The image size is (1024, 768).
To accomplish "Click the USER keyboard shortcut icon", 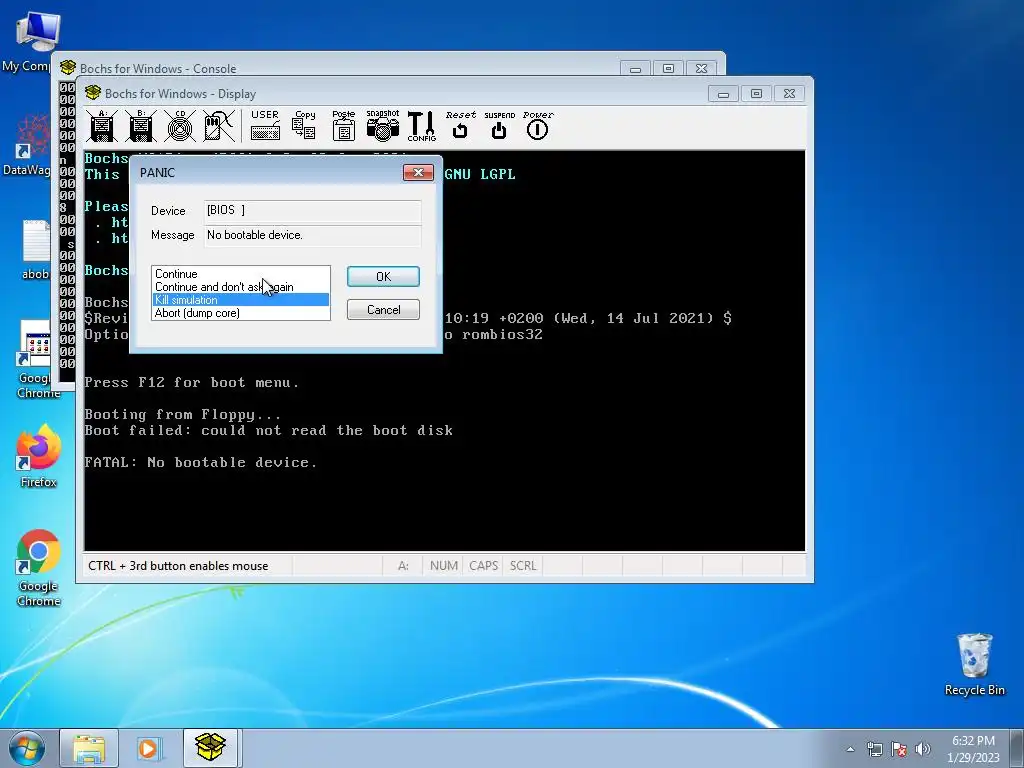I will tap(265, 125).
